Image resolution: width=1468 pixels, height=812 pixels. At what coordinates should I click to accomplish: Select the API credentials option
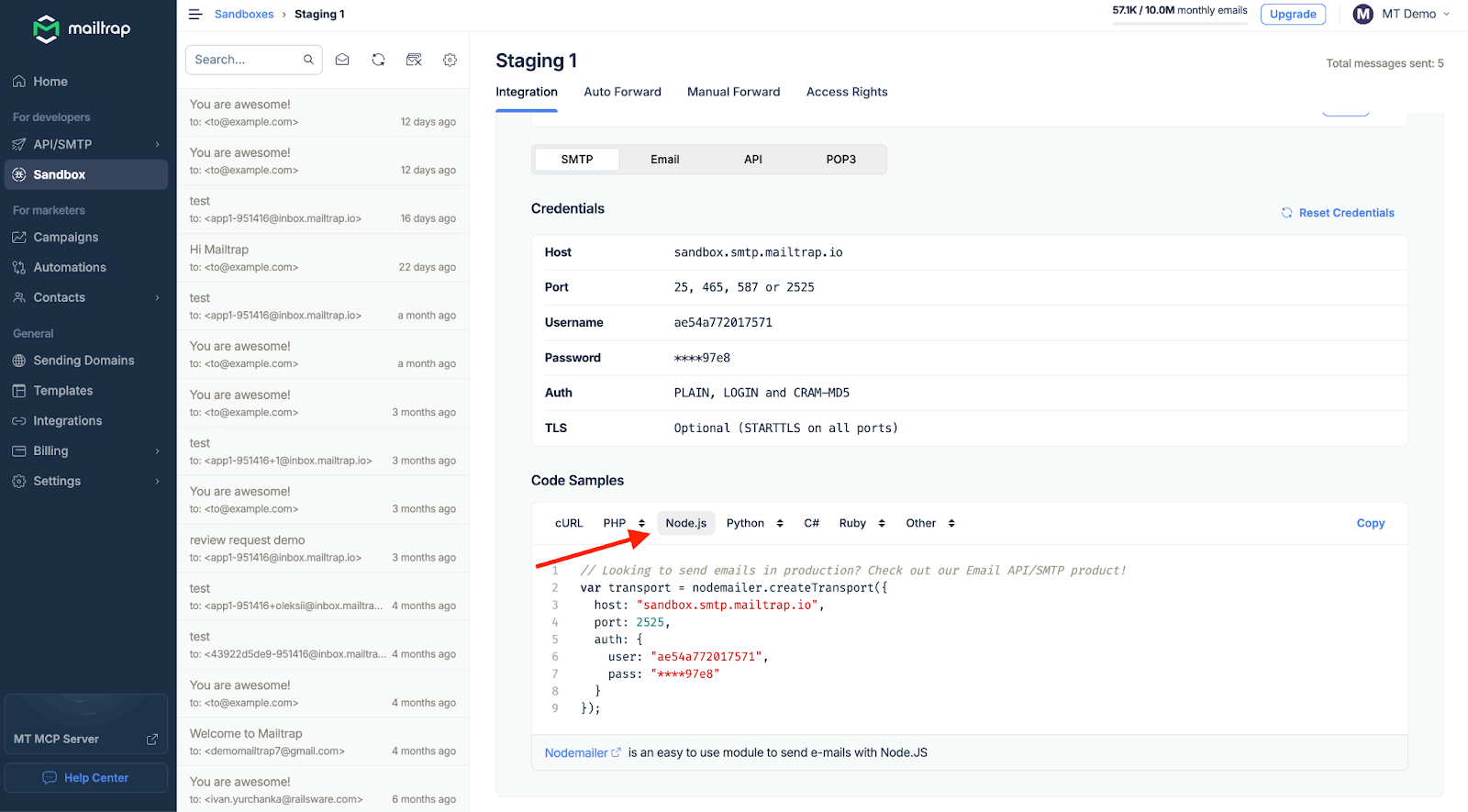tap(753, 160)
